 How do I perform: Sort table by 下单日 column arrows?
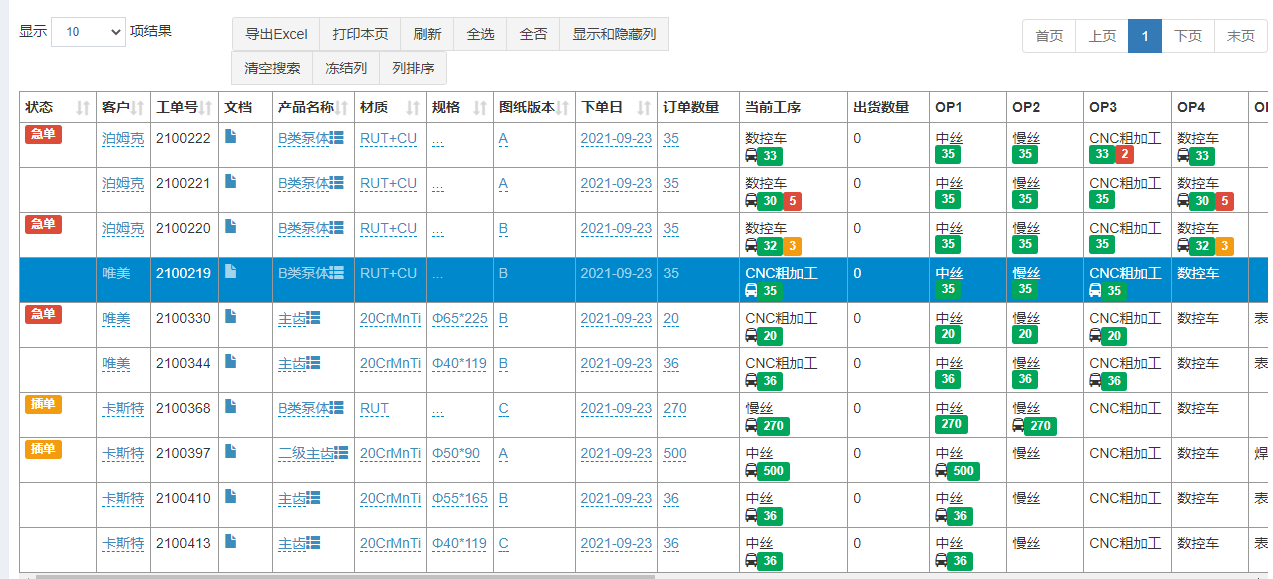click(644, 108)
